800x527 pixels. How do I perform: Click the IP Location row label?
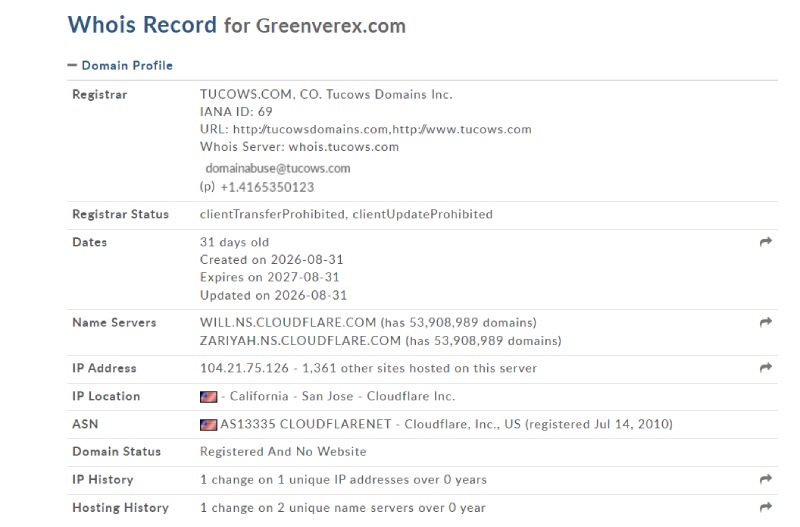(x=106, y=396)
